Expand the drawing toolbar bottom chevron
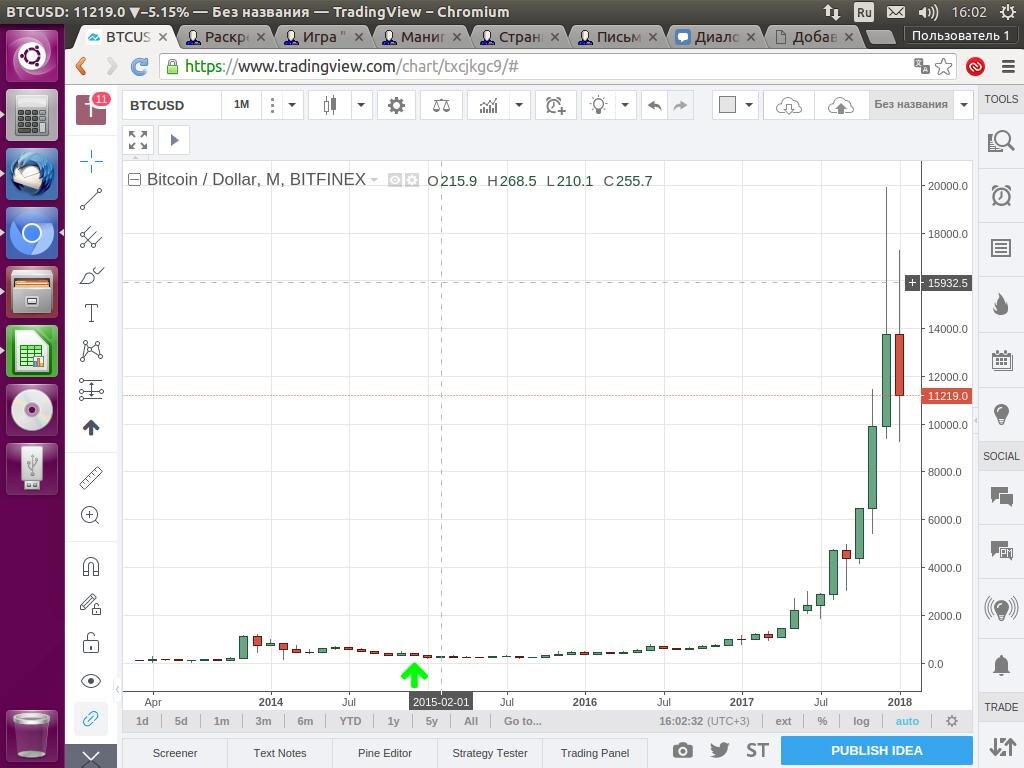The height and width of the screenshot is (768, 1024). click(x=91, y=756)
